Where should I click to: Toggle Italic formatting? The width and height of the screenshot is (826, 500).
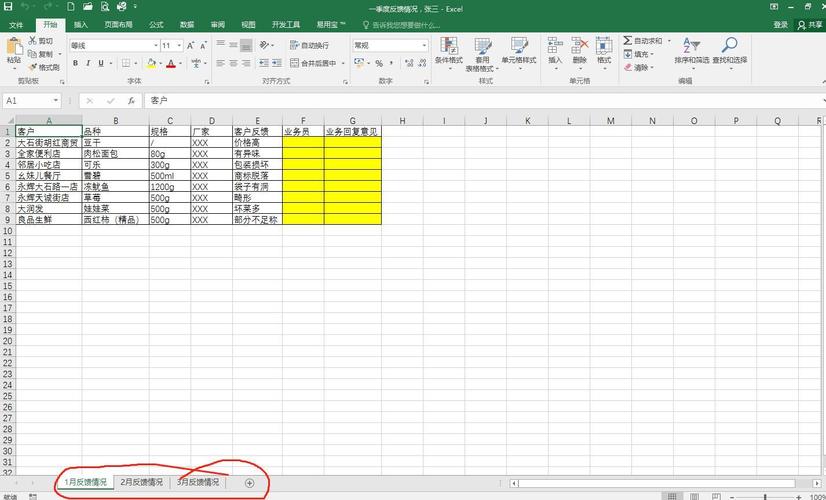[x=88, y=63]
